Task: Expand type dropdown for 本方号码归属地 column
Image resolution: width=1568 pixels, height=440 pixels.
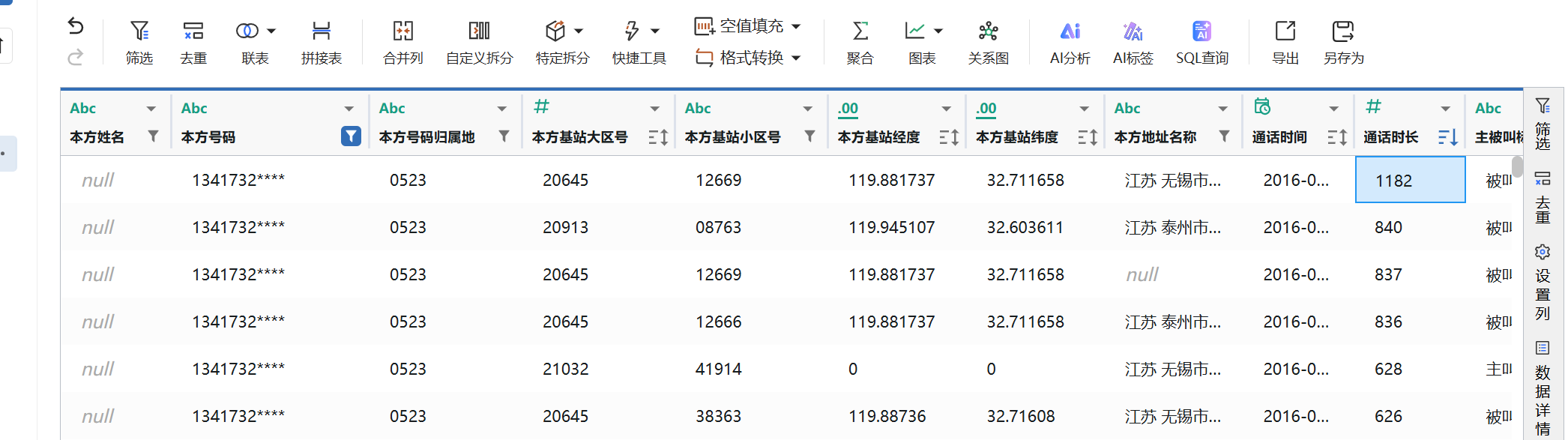Action: (x=502, y=109)
